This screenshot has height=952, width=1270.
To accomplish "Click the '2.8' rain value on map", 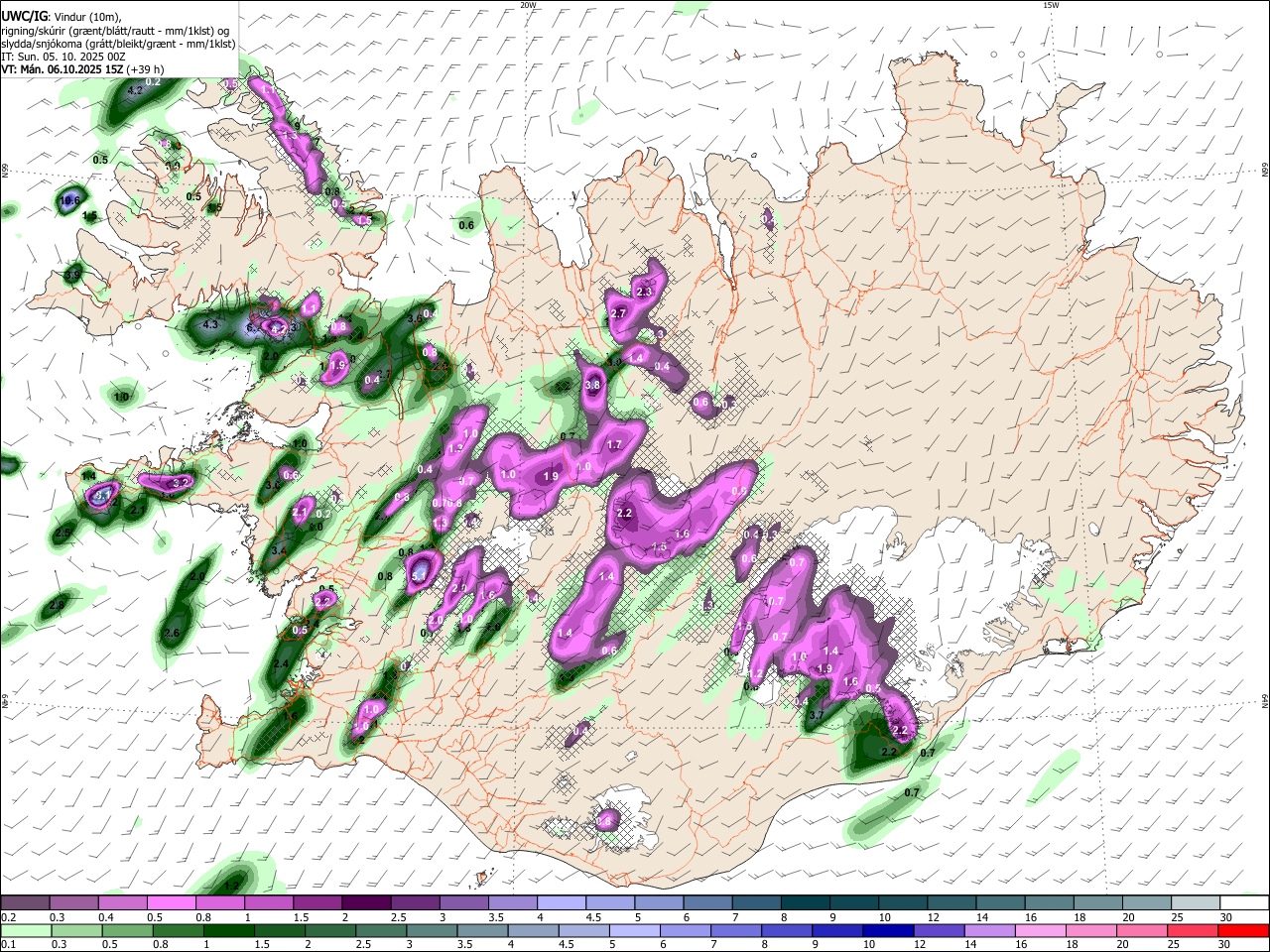I will (57, 605).
